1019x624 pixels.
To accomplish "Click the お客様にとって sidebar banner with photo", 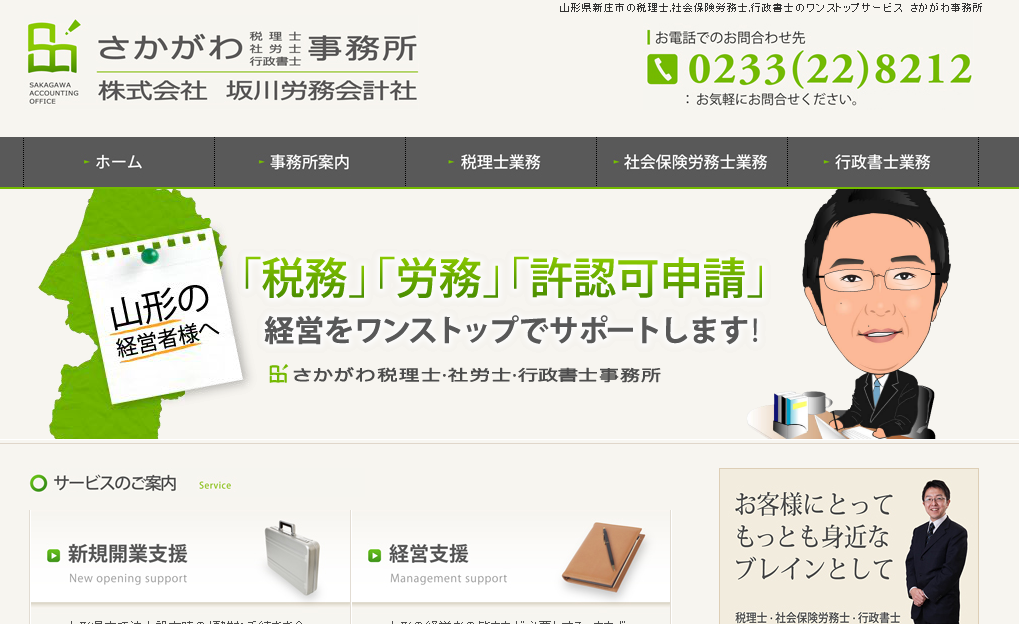I will [x=849, y=546].
